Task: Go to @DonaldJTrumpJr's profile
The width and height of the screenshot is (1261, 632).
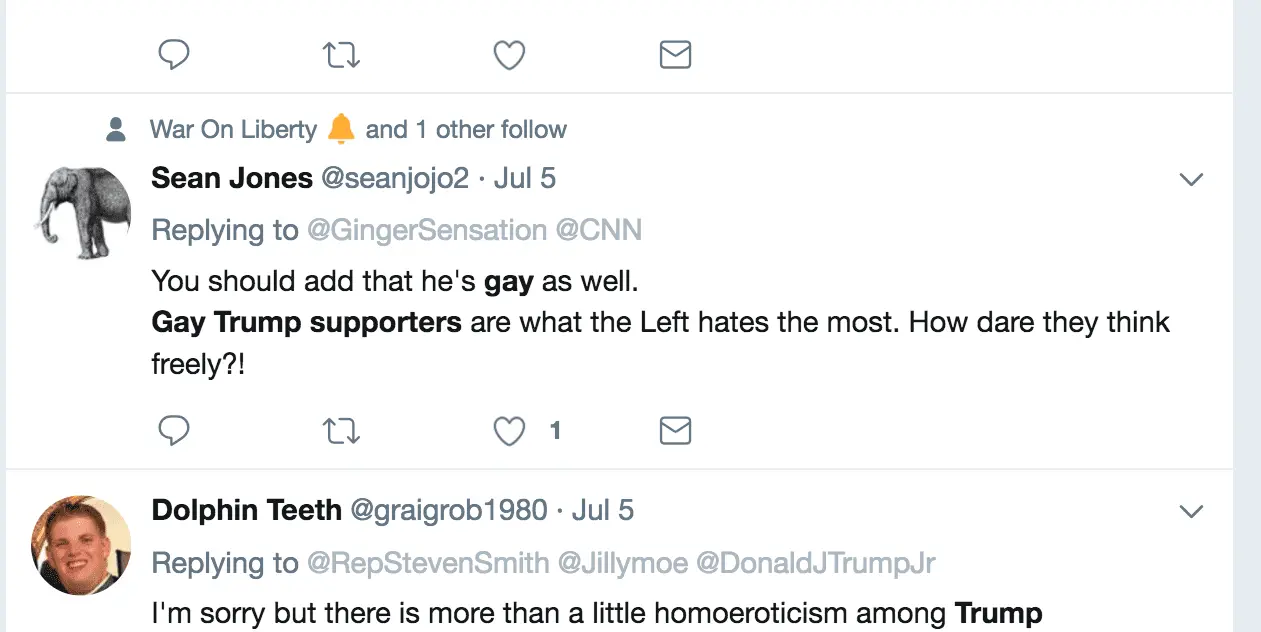Action: (x=815, y=563)
